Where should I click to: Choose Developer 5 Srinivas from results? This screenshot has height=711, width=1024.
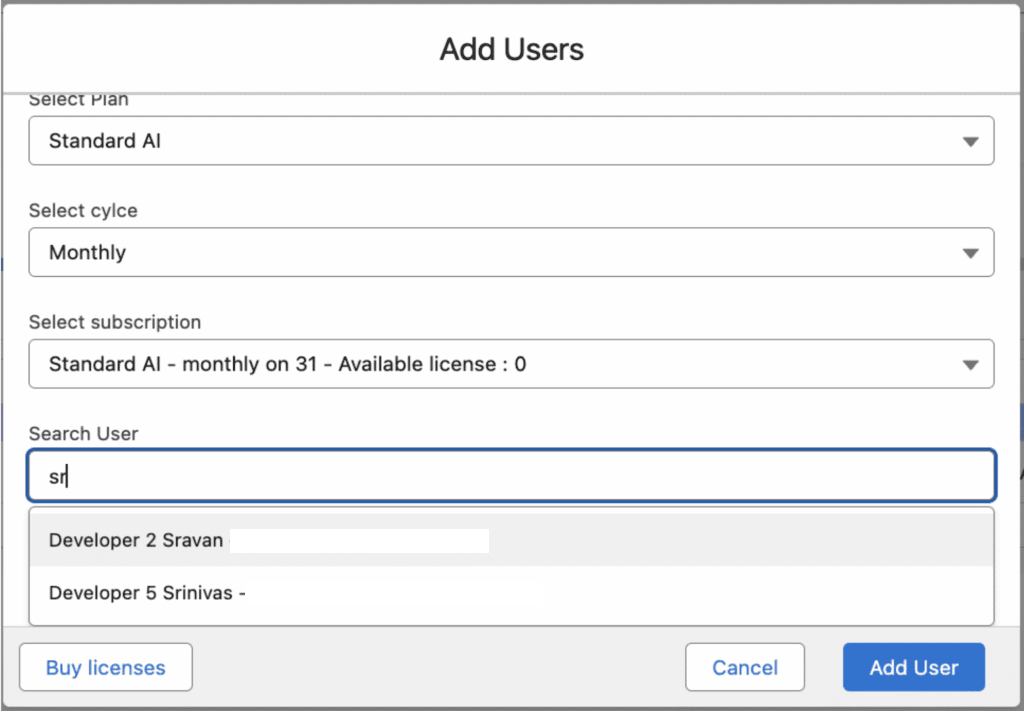point(511,593)
